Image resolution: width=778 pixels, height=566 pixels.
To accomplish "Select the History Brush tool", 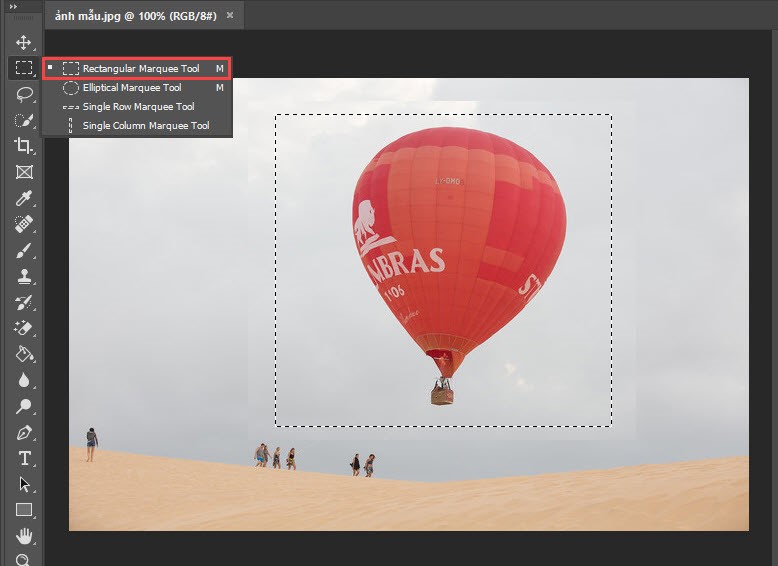I will [x=23, y=302].
